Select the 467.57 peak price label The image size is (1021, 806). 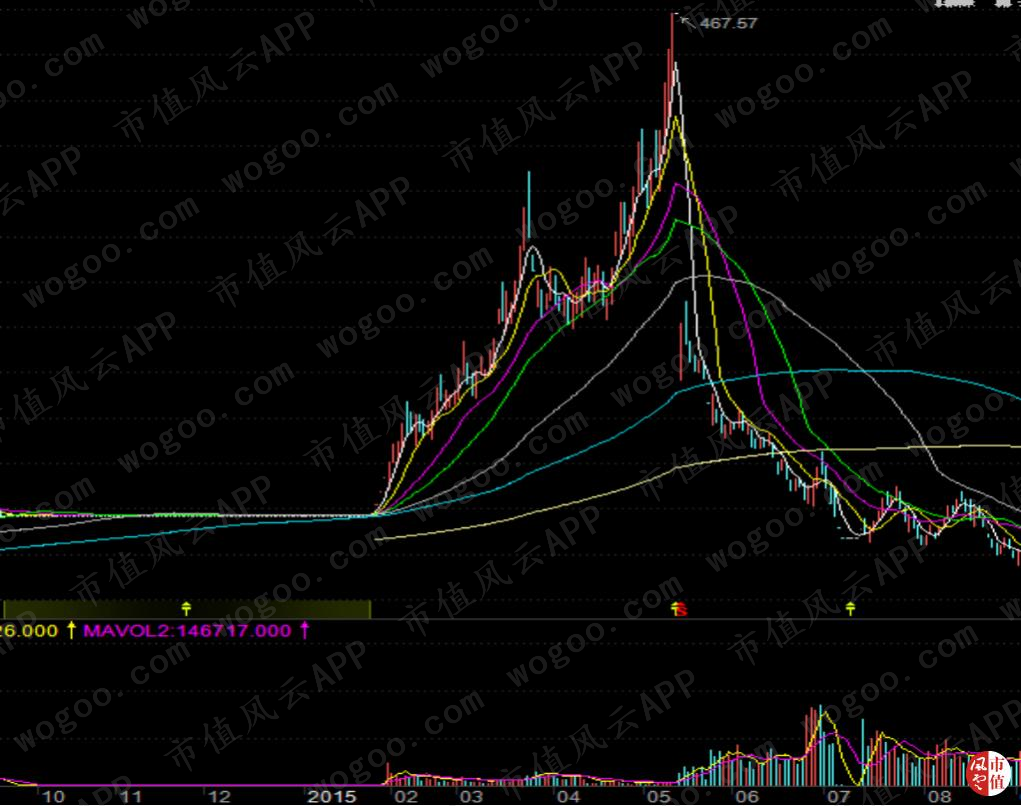[x=729, y=23]
